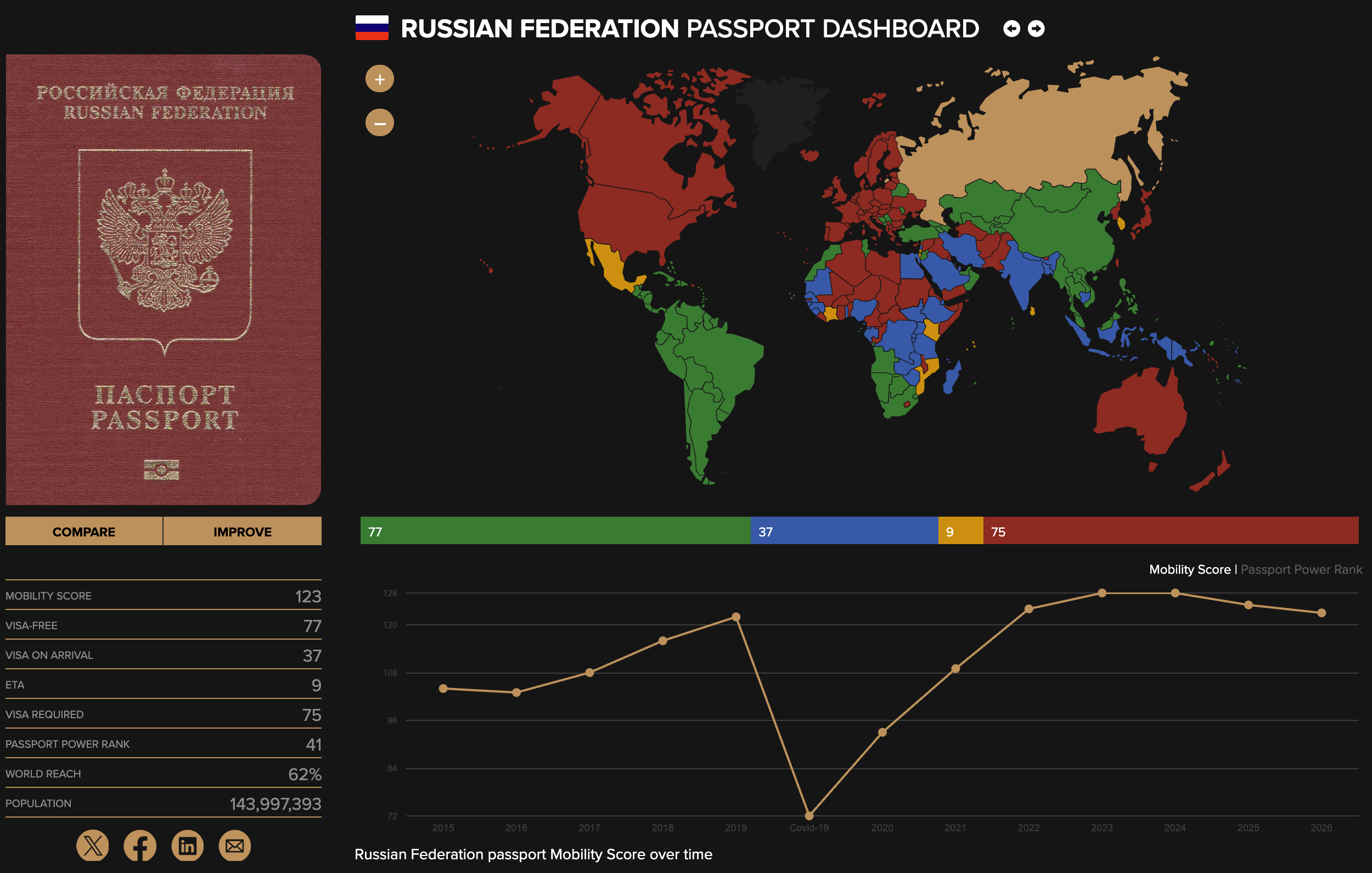The width and height of the screenshot is (1372, 873).
Task: Click the 2021 data point on chart
Action: click(x=955, y=668)
